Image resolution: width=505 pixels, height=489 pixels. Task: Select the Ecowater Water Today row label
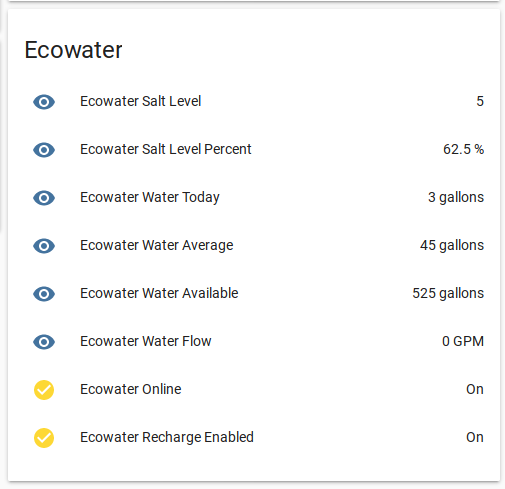tap(150, 197)
